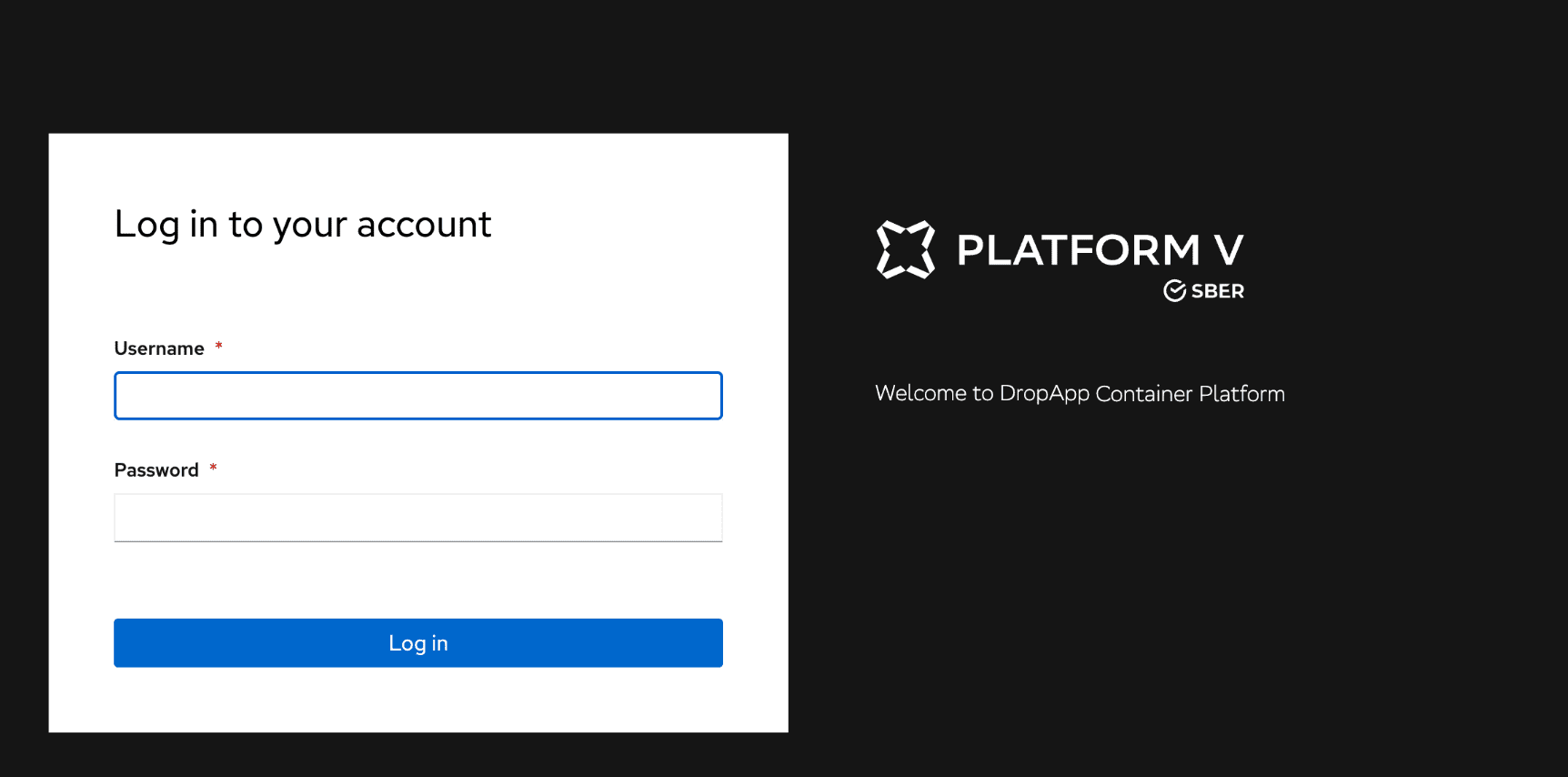The width and height of the screenshot is (1568, 777).
Task: Click the four-pointed Platform V emblem
Action: [905, 248]
